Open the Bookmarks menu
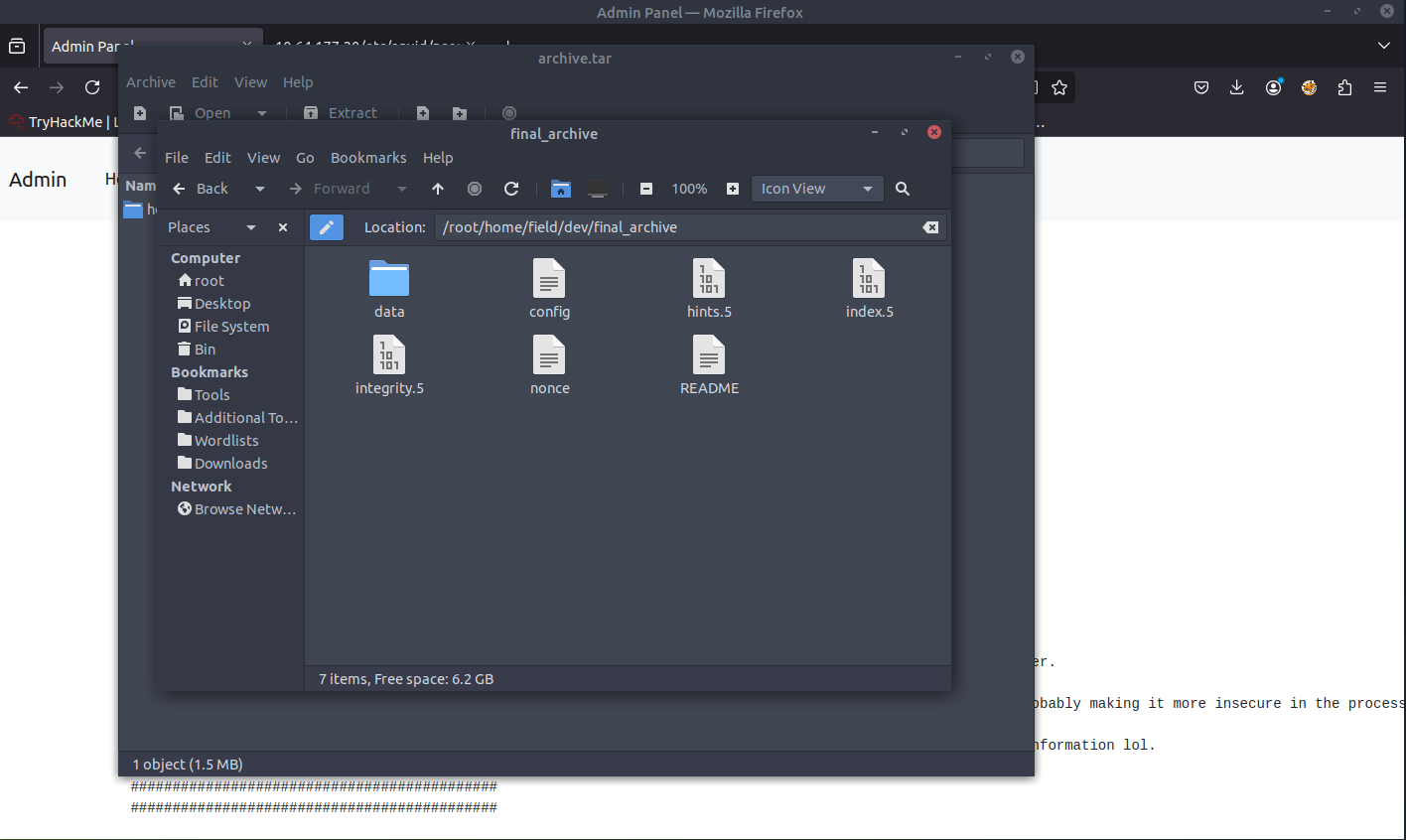 [x=368, y=158]
